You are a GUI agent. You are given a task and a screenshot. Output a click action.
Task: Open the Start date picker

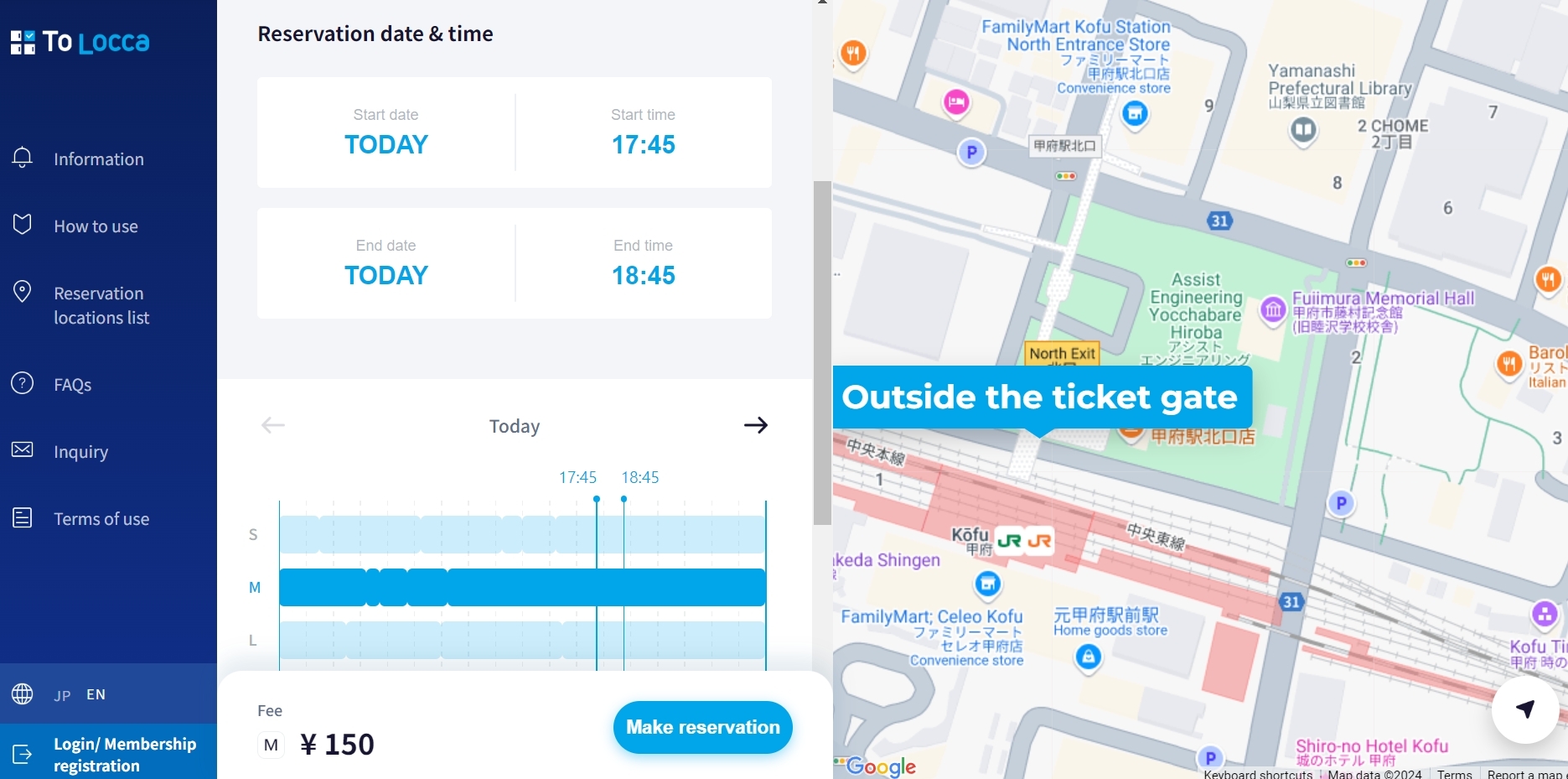[x=386, y=132]
